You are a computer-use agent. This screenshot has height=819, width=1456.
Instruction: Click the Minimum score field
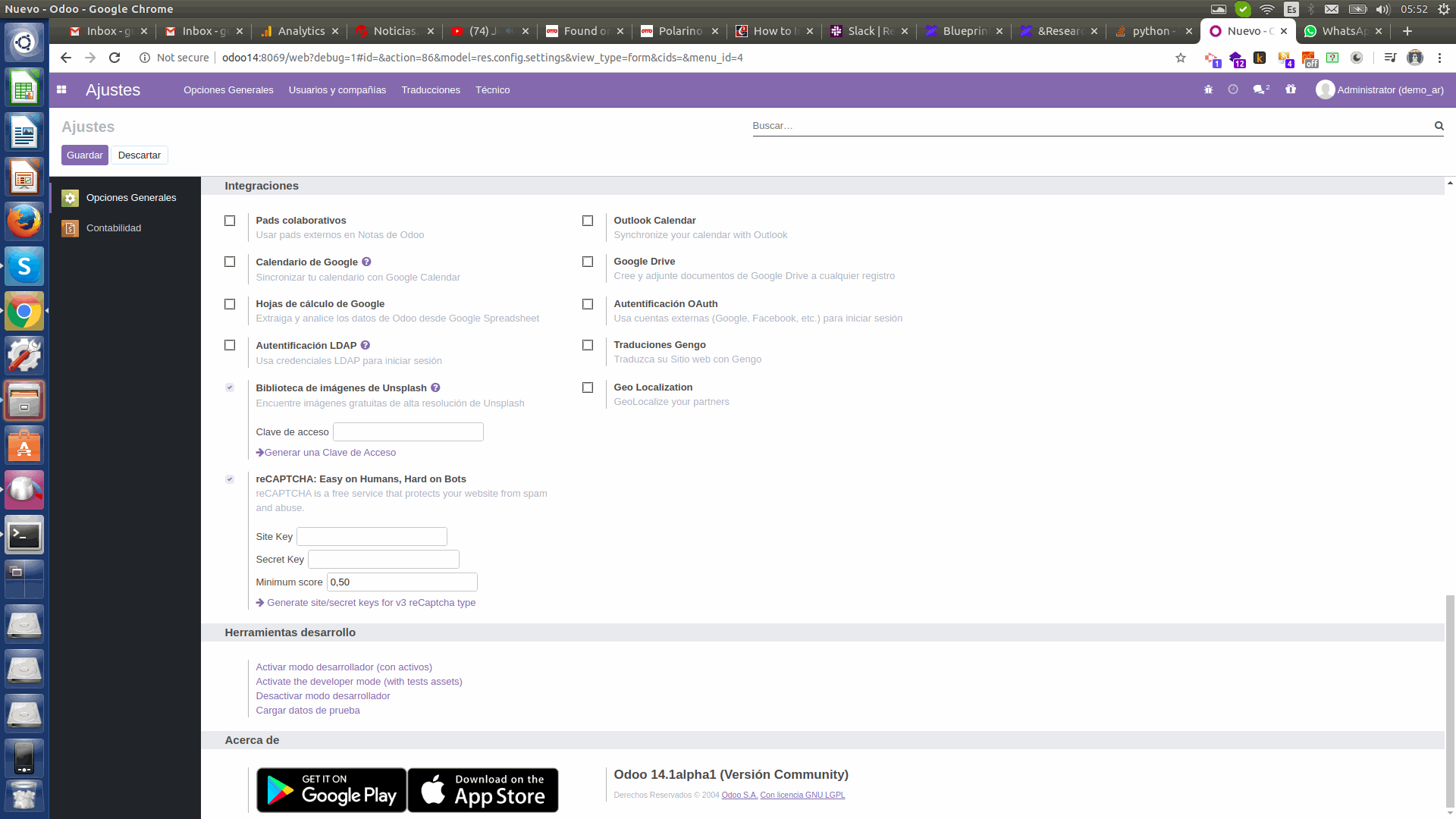402,582
